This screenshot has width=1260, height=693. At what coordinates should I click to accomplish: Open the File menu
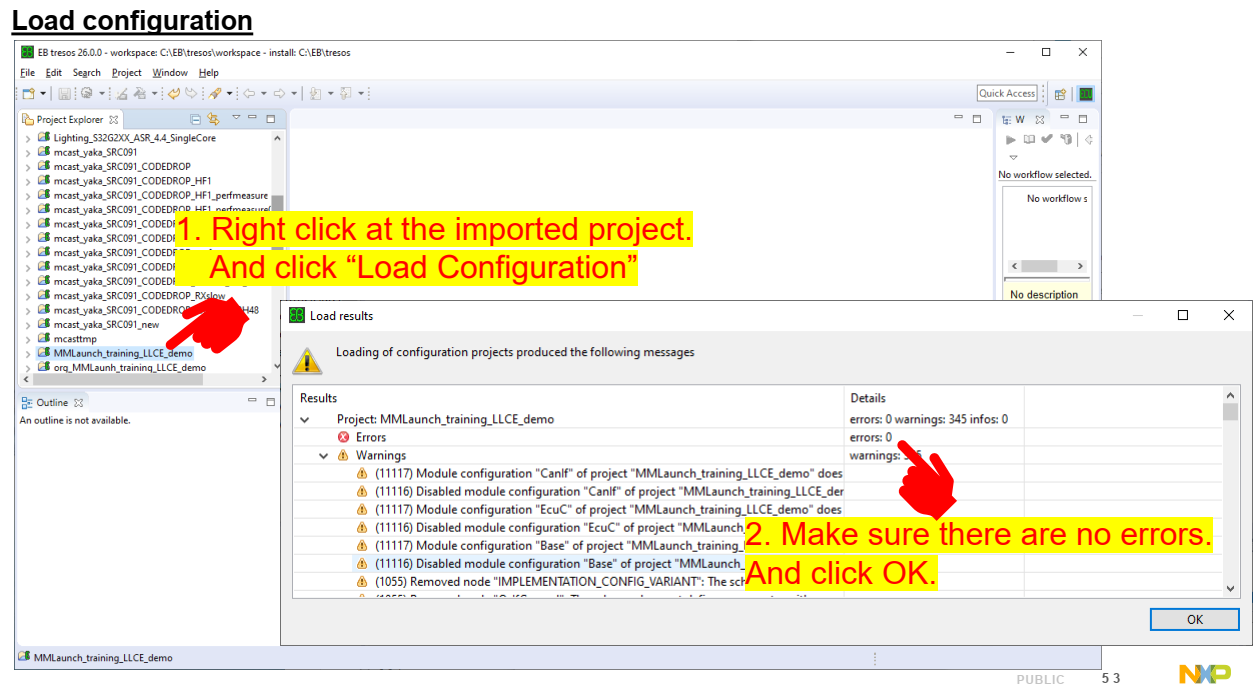(27, 73)
